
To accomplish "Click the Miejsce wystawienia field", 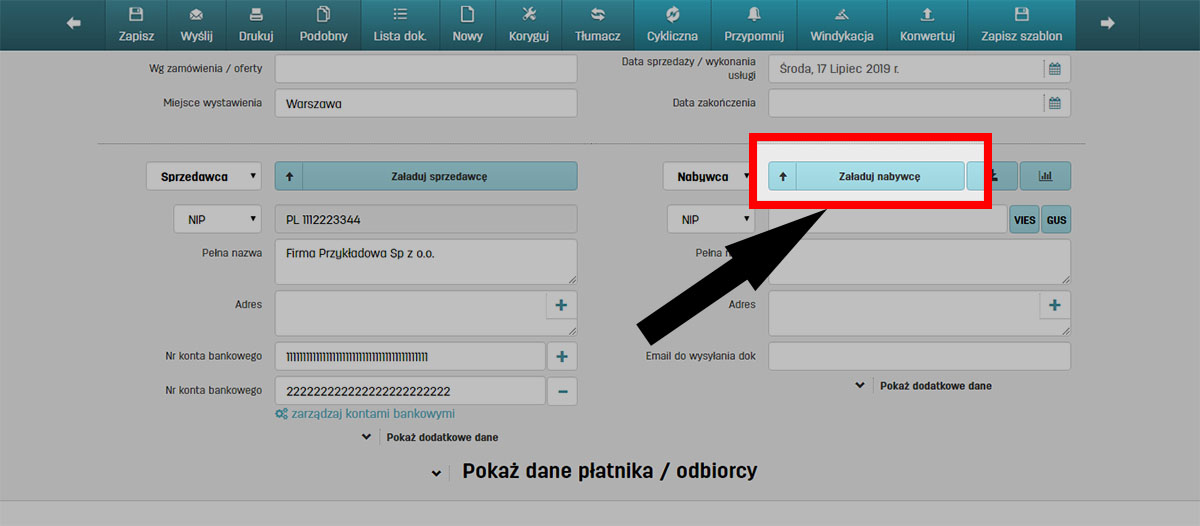I will (426, 103).
